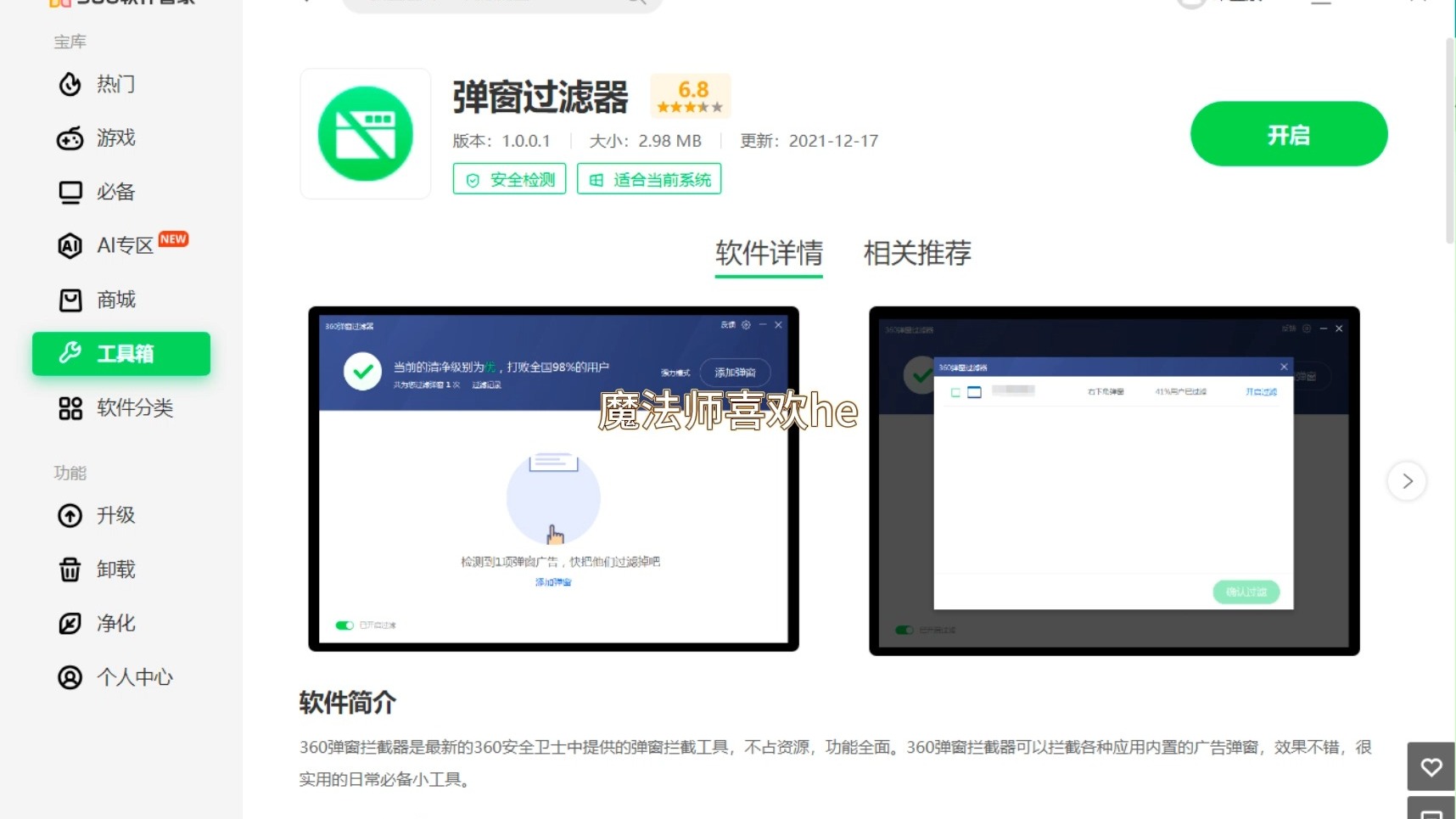
Task: Click the Windows icon in 适合当前系统
Action: pyautogui.click(x=596, y=180)
